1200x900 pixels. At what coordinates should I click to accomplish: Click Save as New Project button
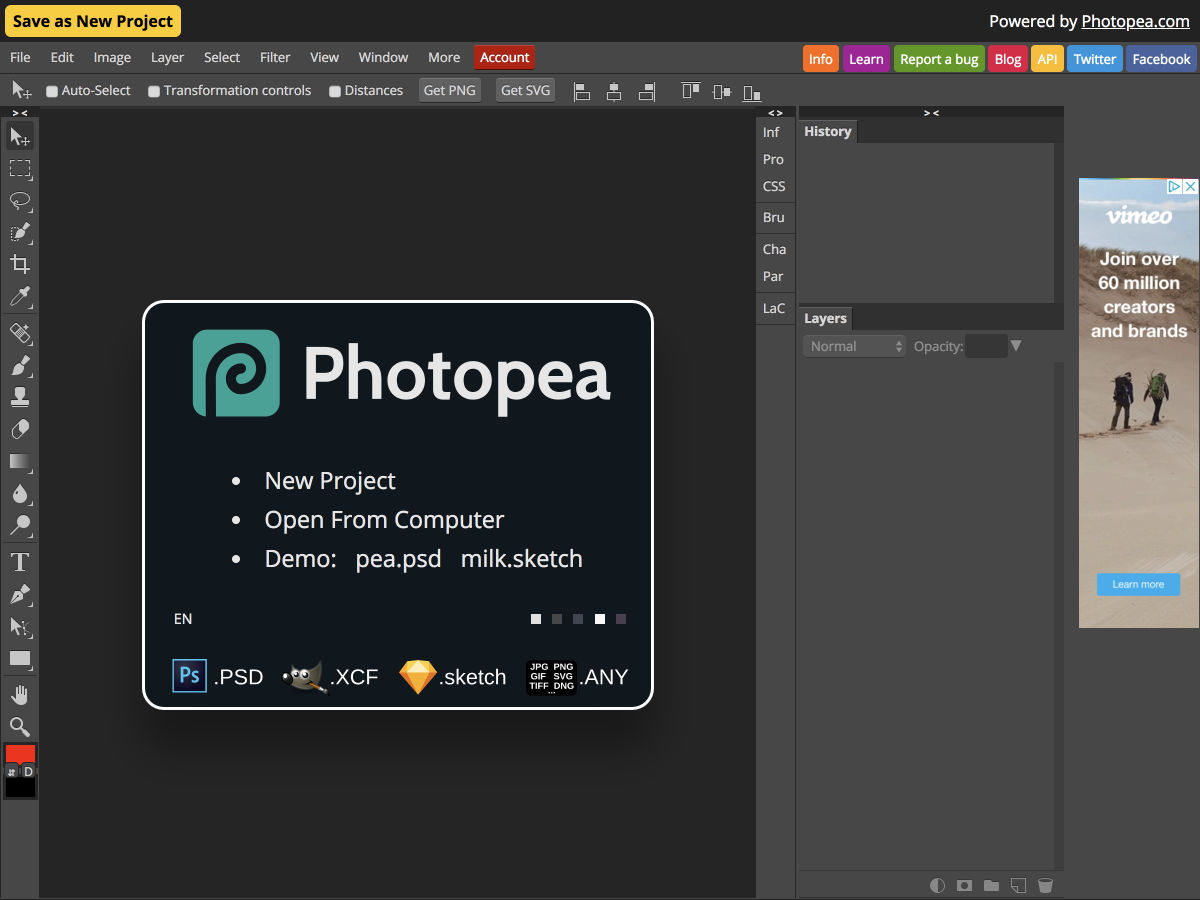pyautogui.click(x=93, y=21)
